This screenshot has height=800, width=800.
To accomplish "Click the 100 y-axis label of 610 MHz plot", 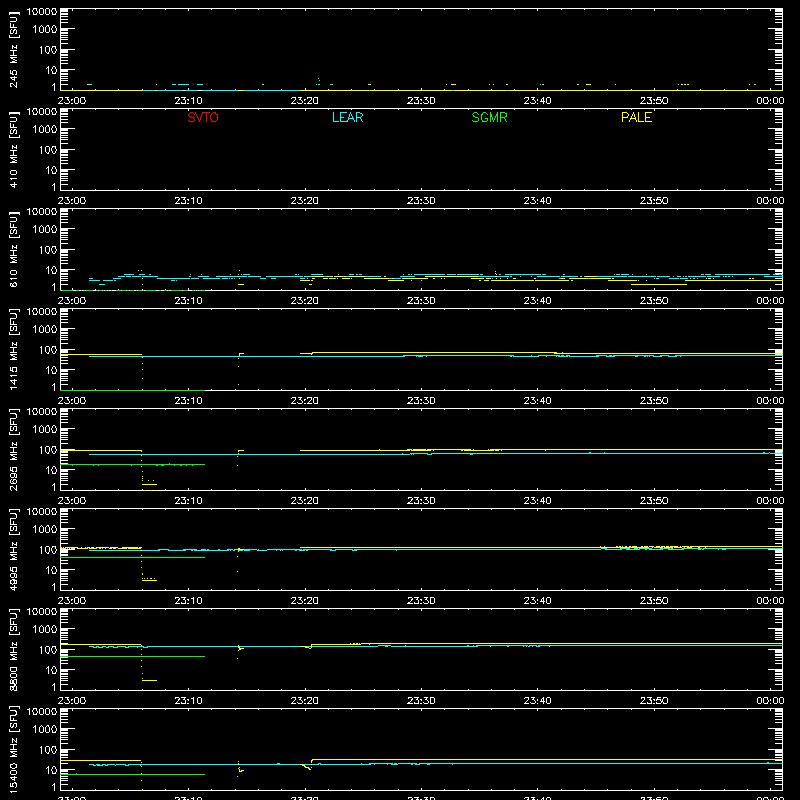I will [x=48, y=250].
